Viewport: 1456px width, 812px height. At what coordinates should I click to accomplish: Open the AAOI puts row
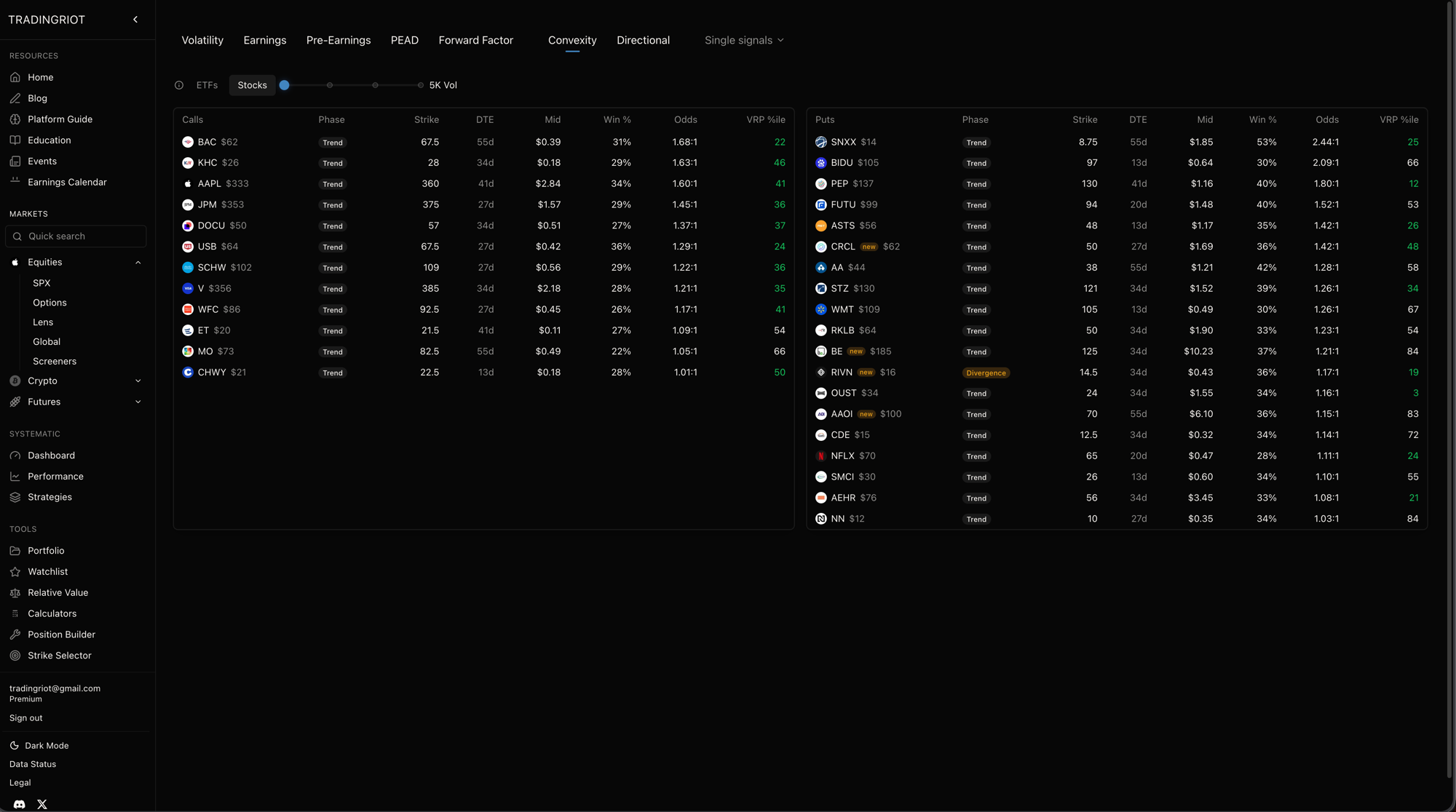click(x=1117, y=414)
